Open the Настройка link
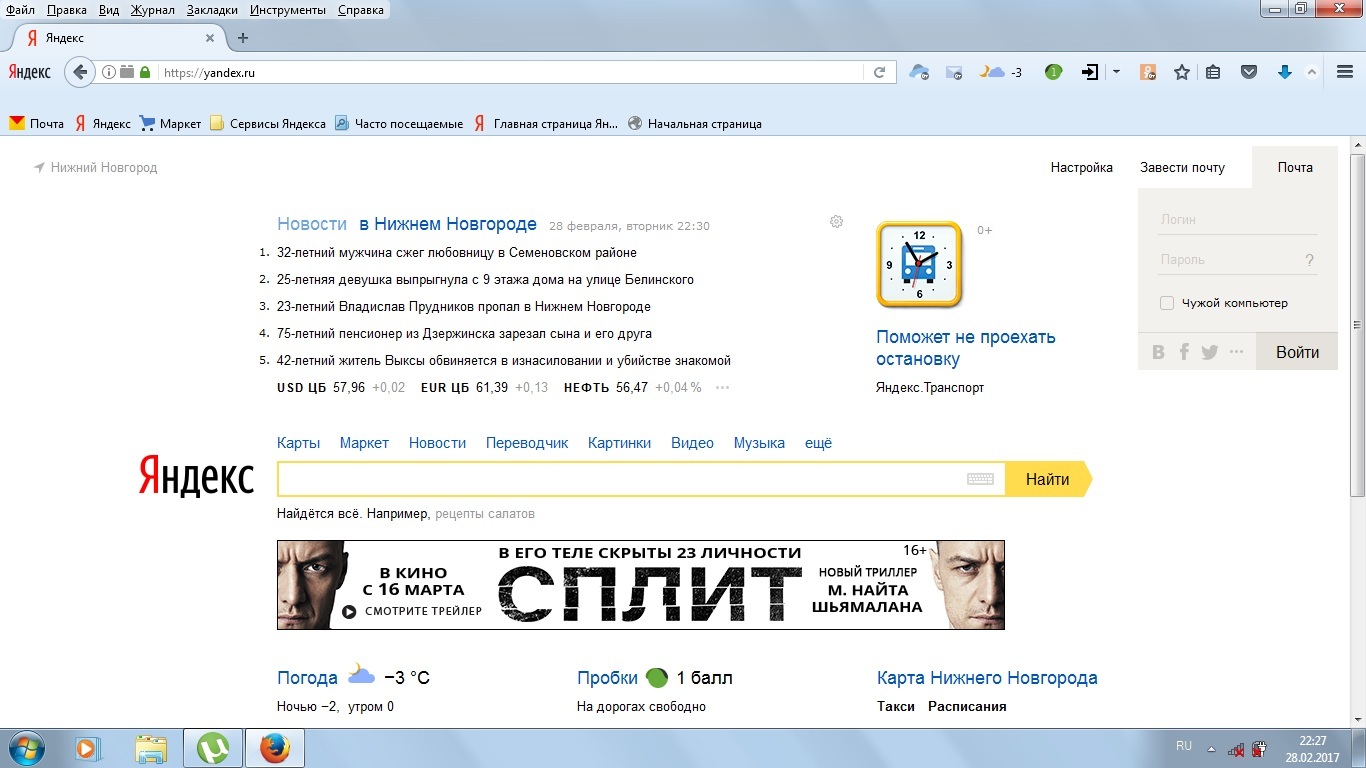This screenshot has width=1366, height=768. 1082,168
